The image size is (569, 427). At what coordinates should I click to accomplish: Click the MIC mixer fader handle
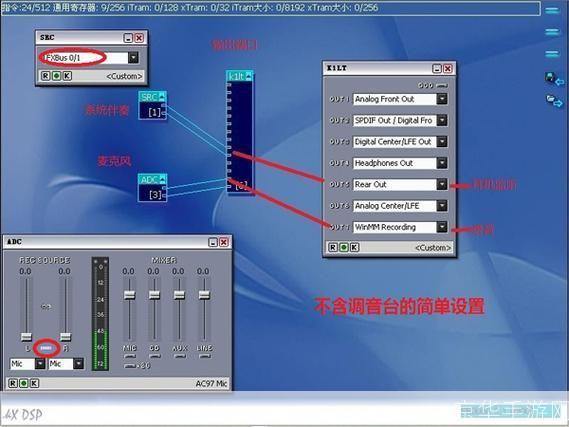click(x=130, y=295)
